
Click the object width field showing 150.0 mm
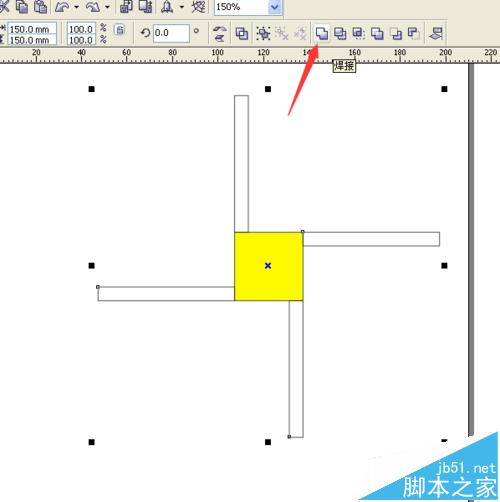click(x=32, y=29)
